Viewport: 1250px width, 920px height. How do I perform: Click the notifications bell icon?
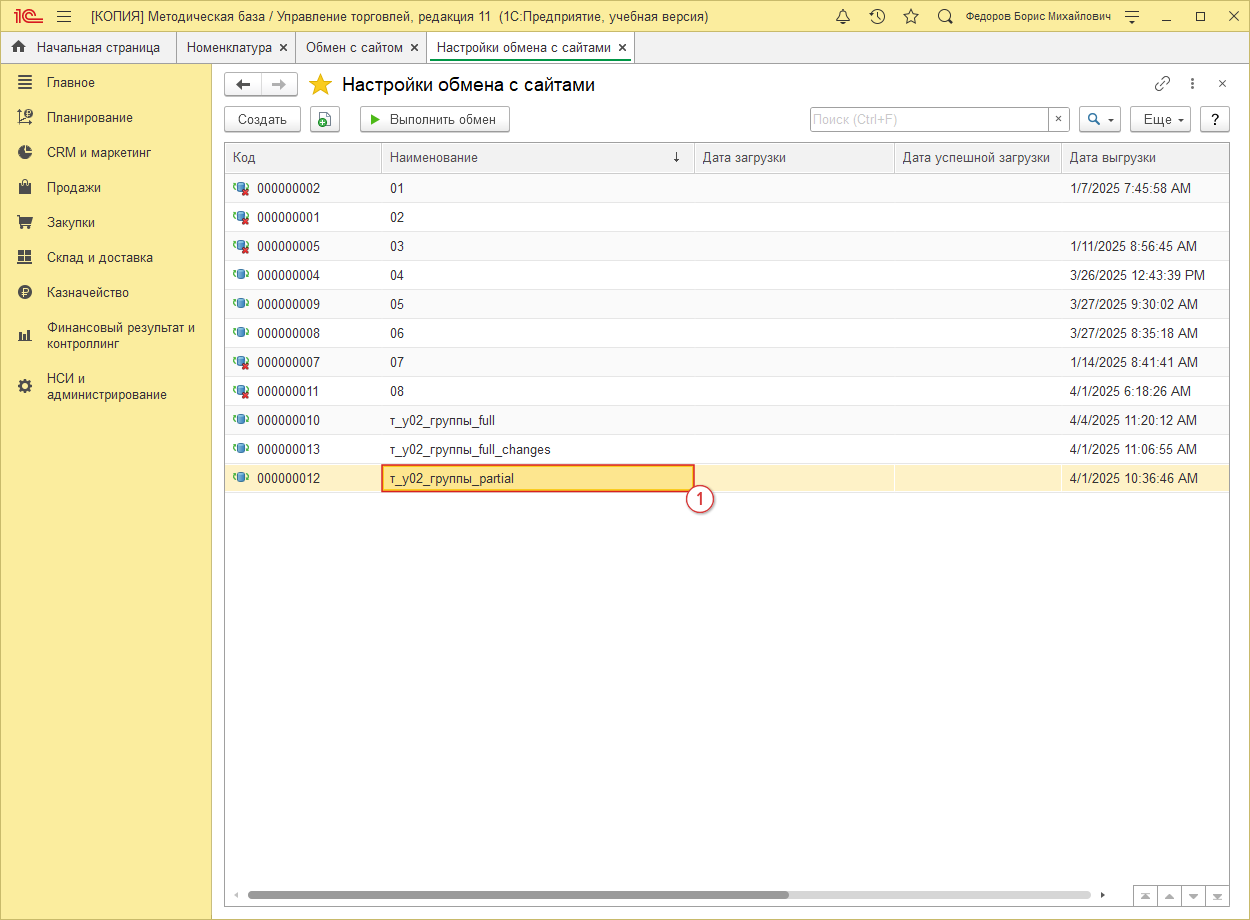click(x=843, y=17)
